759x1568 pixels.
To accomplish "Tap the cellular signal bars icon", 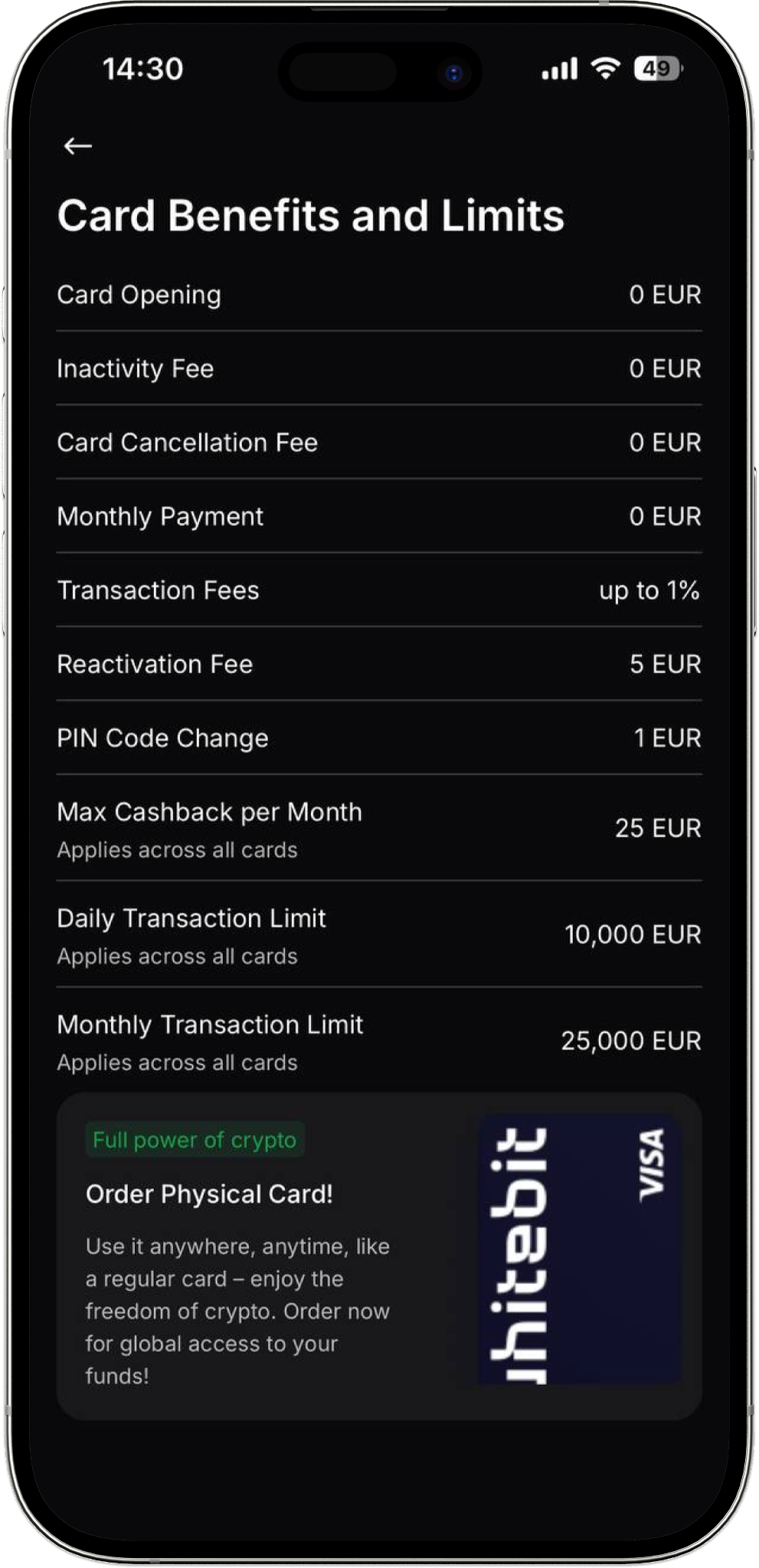I will point(560,70).
